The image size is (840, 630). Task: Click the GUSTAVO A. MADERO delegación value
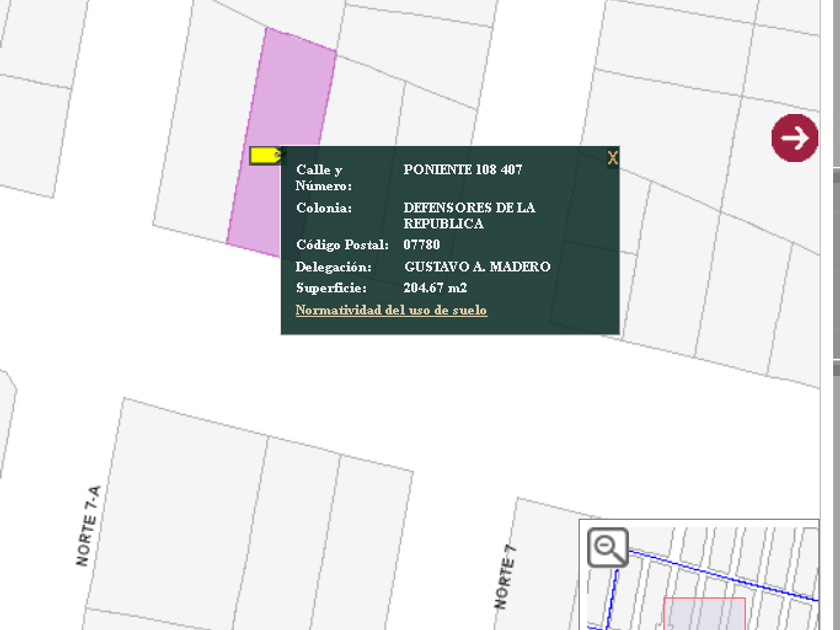click(x=476, y=267)
